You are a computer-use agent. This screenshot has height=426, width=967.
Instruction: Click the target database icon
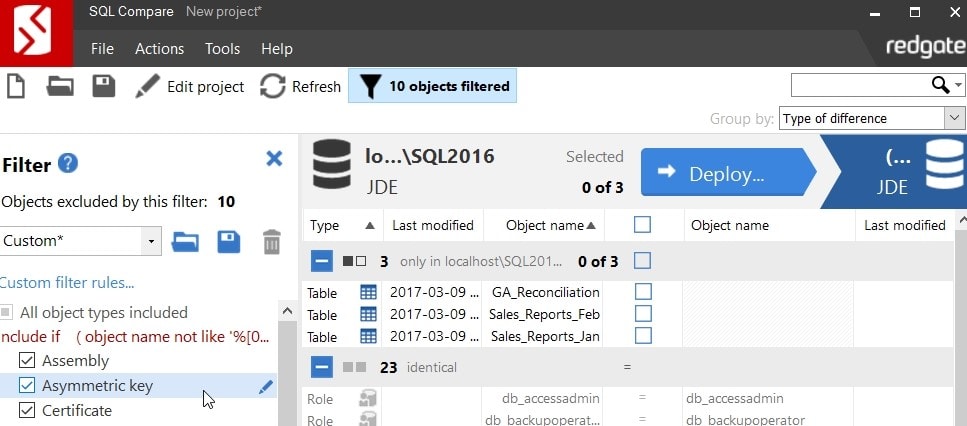(x=945, y=164)
